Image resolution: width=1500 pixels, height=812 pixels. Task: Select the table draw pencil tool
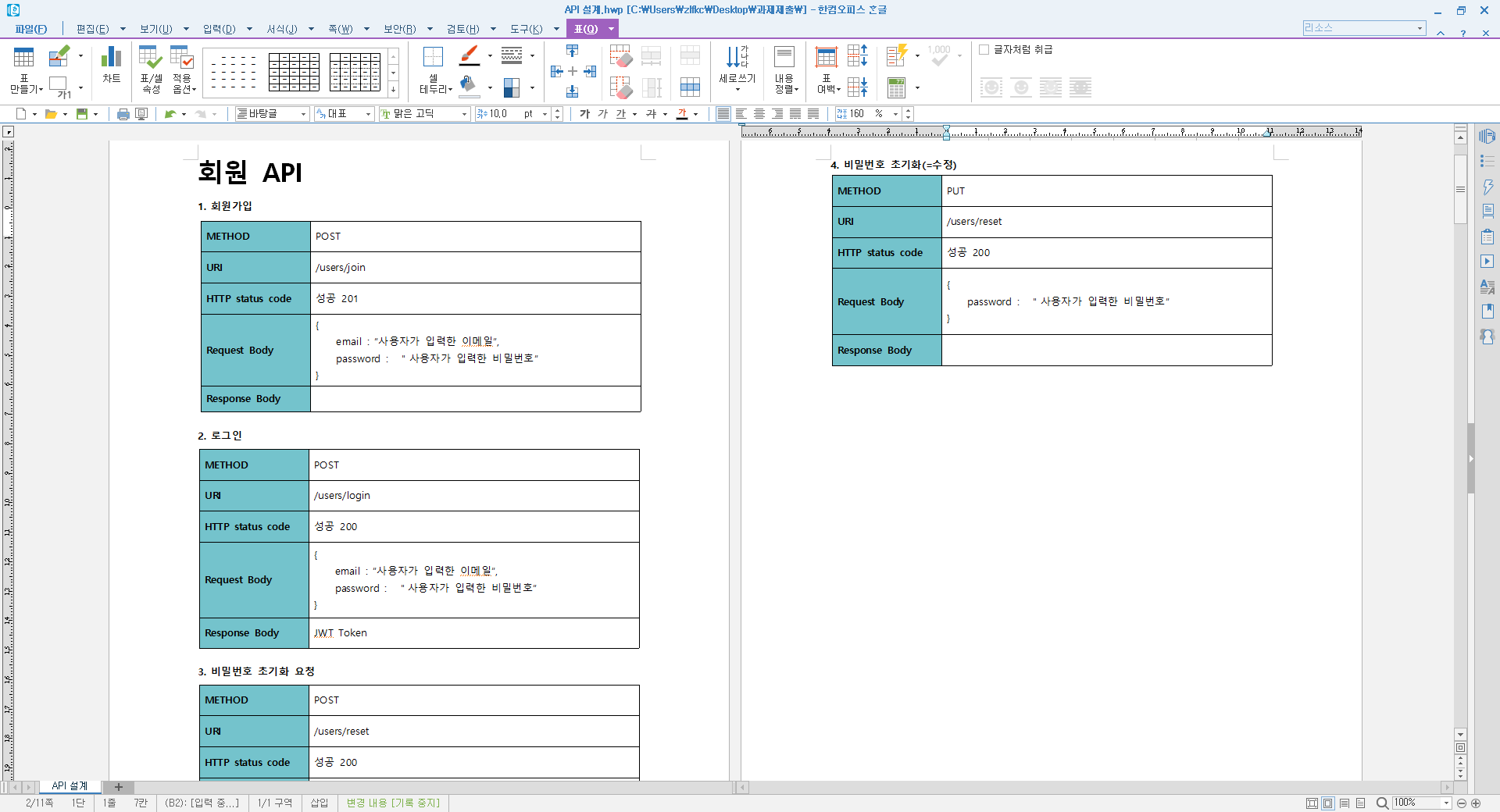coord(59,56)
